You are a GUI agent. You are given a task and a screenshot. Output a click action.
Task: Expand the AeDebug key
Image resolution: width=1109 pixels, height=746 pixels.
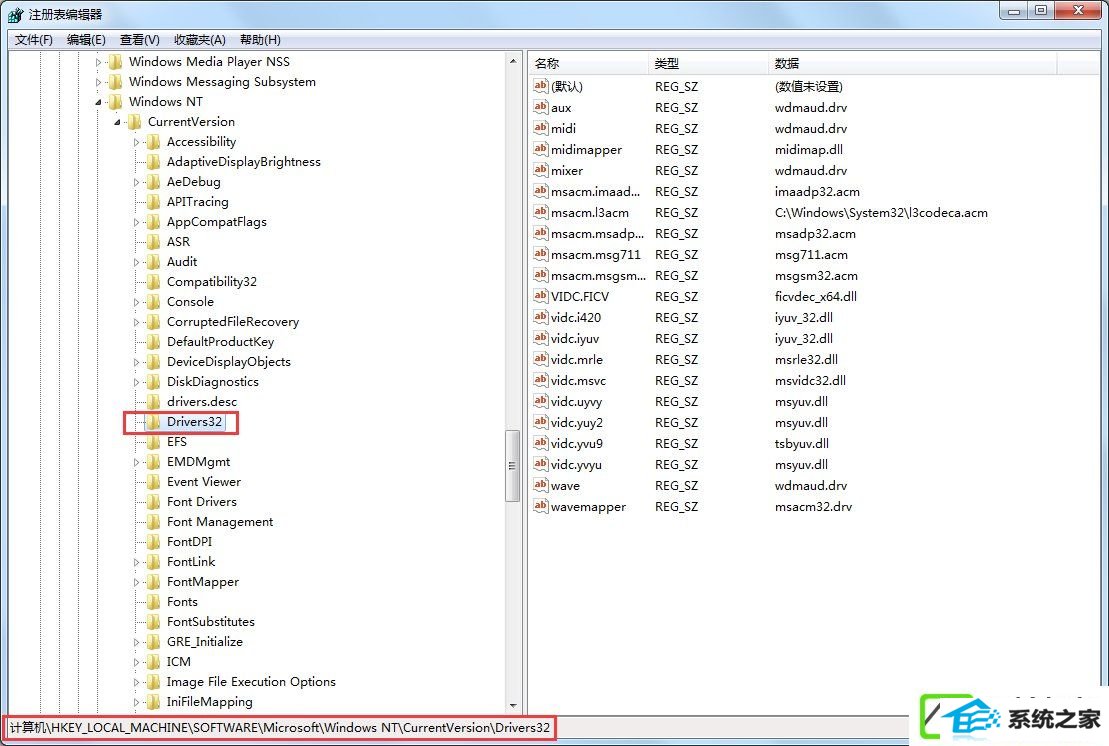tap(137, 182)
